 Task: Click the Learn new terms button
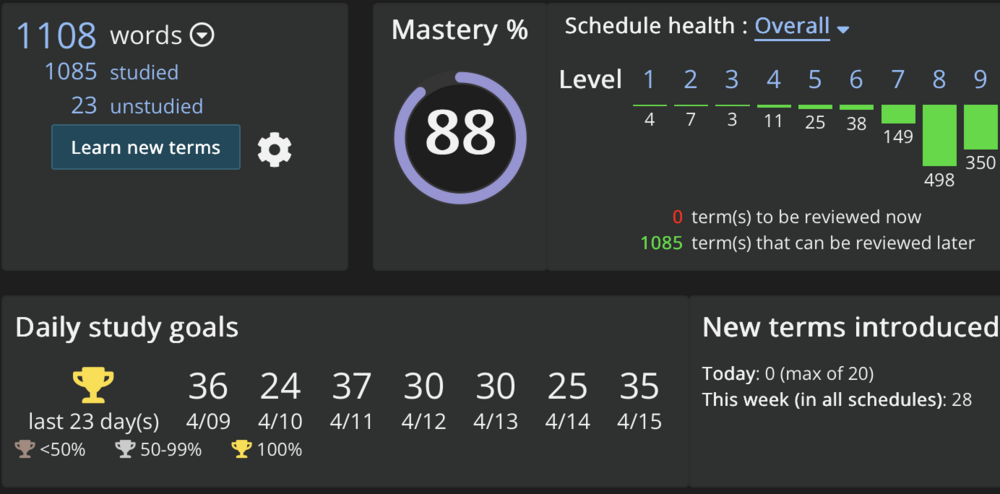point(146,147)
